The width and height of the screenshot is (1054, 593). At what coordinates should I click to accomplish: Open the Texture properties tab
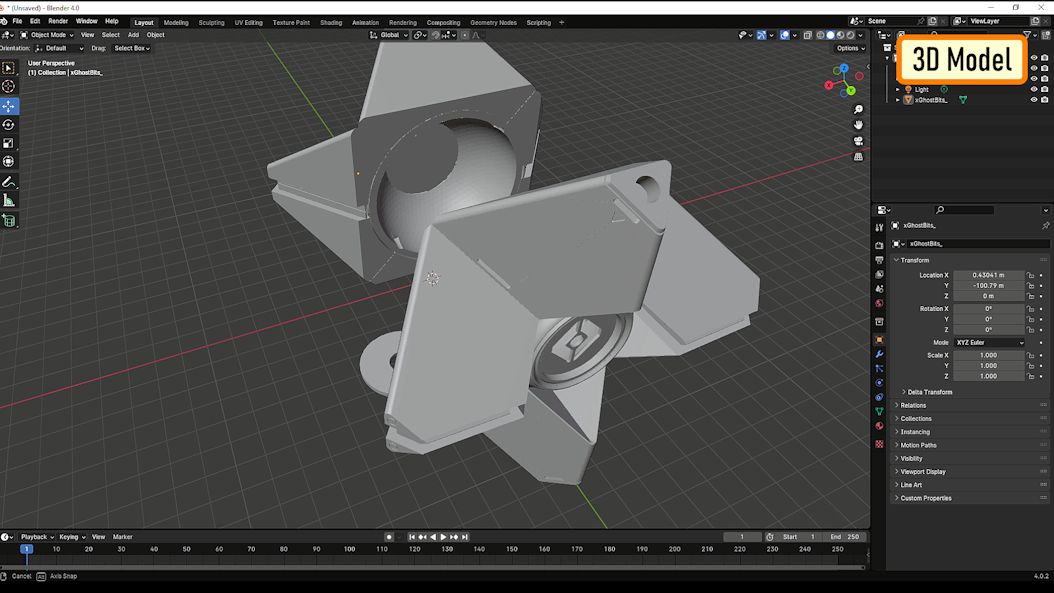pos(879,444)
